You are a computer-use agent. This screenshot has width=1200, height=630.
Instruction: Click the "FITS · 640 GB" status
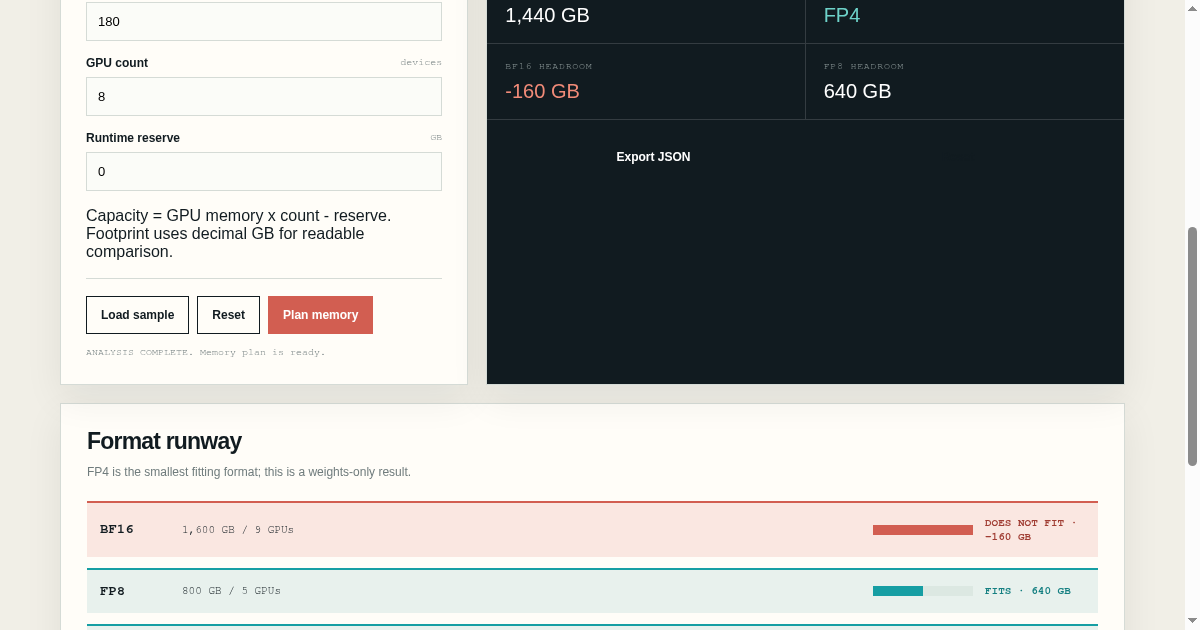point(1027,591)
